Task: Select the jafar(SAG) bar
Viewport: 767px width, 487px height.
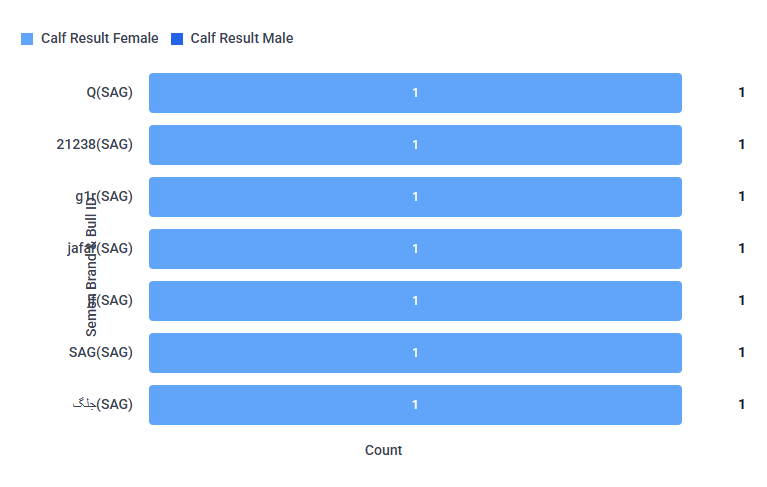Action: 415,249
